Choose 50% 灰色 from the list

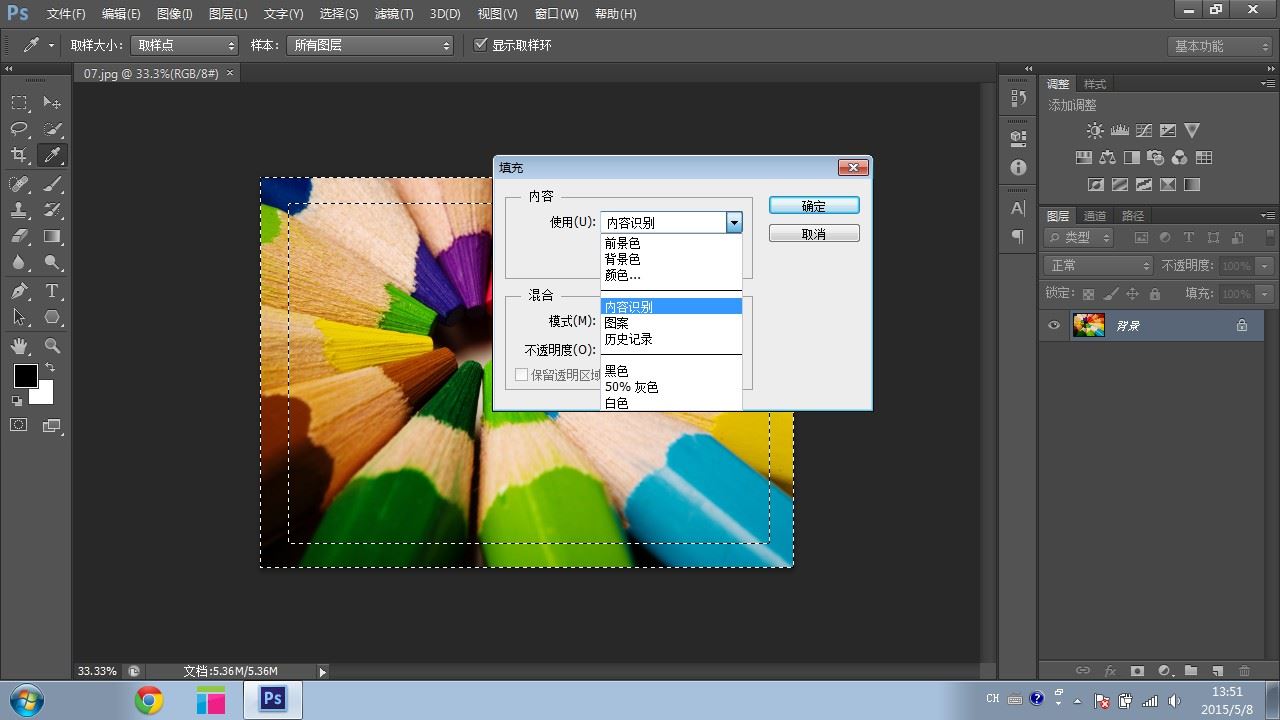tap(631, 387)
